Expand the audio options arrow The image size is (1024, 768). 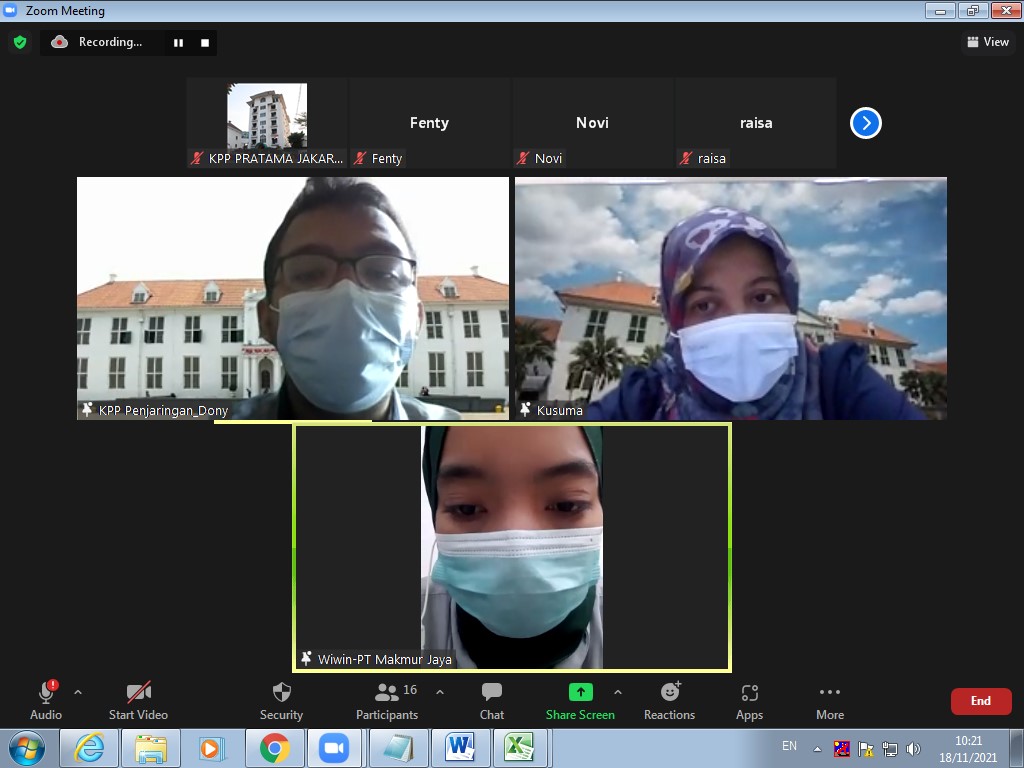[x=78, y=692]
